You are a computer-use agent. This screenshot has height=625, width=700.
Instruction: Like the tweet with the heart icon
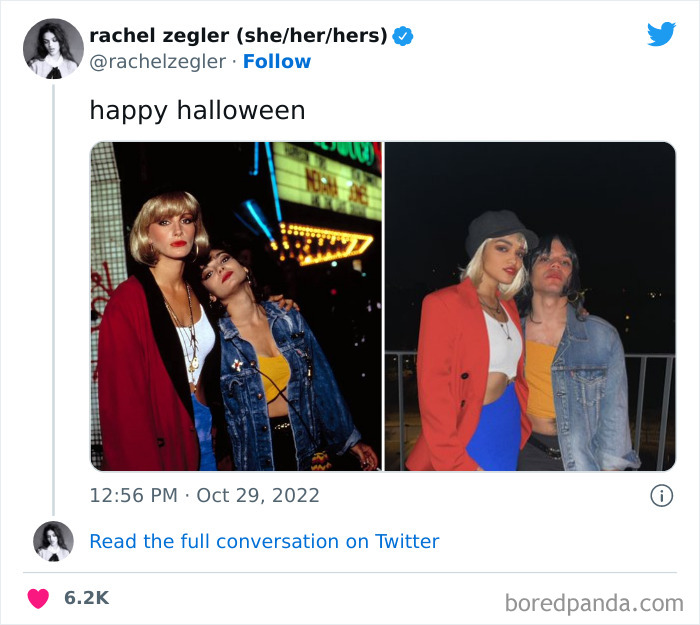point(38,598)
